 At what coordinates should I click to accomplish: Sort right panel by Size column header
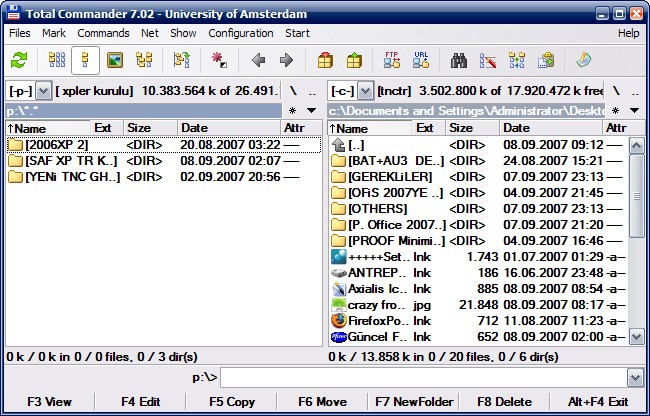(x=473, y=128)
